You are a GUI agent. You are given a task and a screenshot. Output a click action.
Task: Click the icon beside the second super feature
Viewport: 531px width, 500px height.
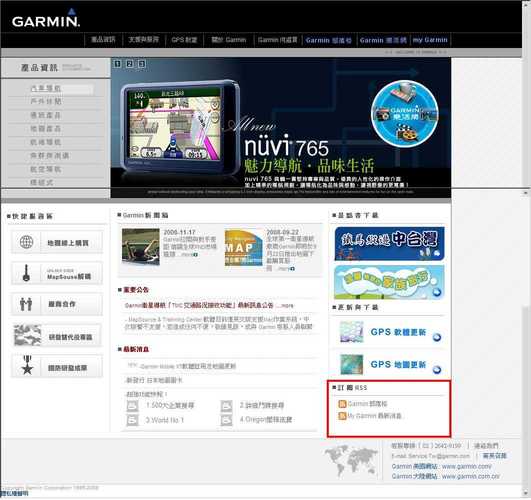[x=226, y=405]
